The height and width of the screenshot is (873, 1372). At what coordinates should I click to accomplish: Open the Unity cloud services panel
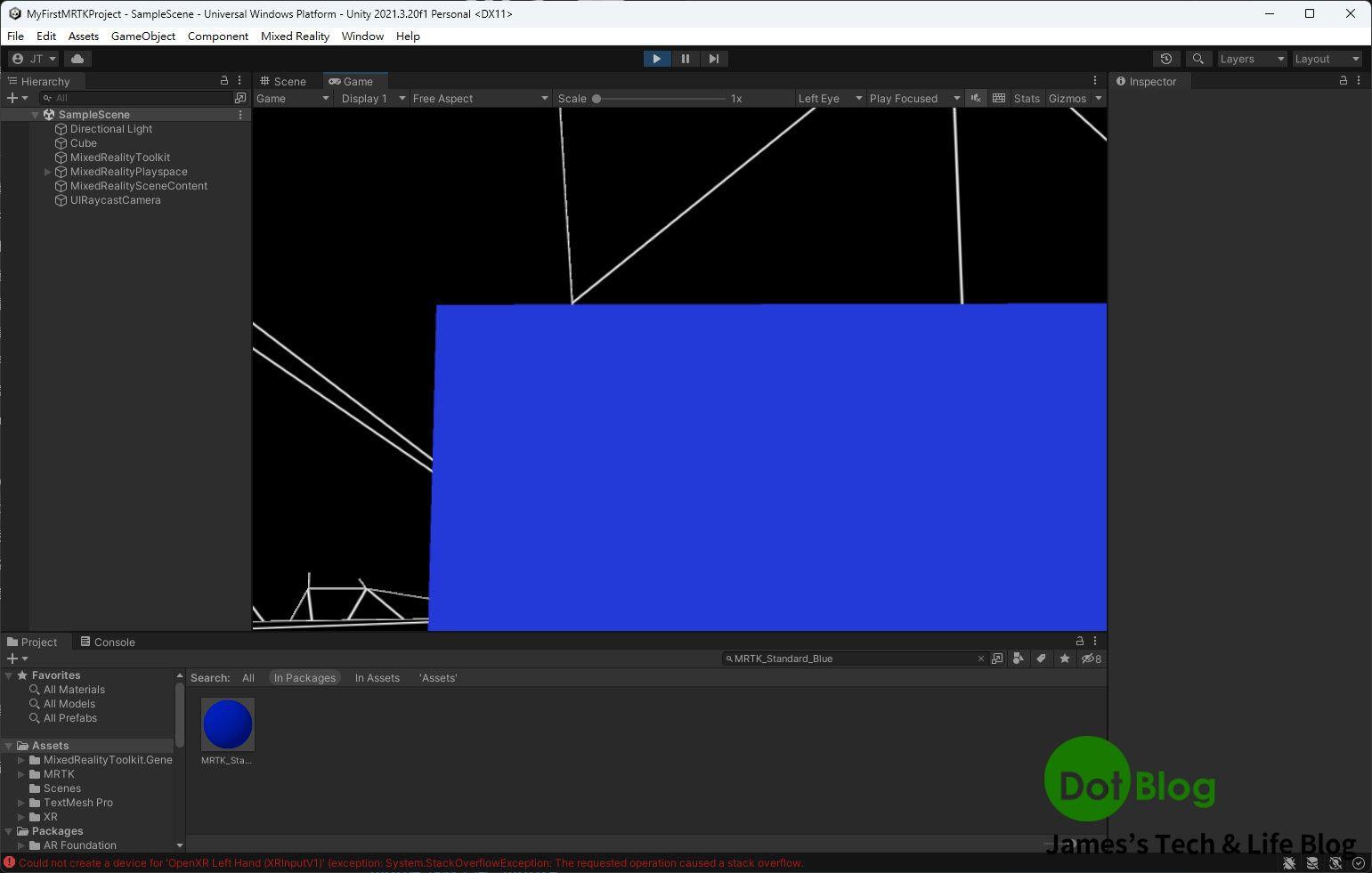[x=77, y=58]
